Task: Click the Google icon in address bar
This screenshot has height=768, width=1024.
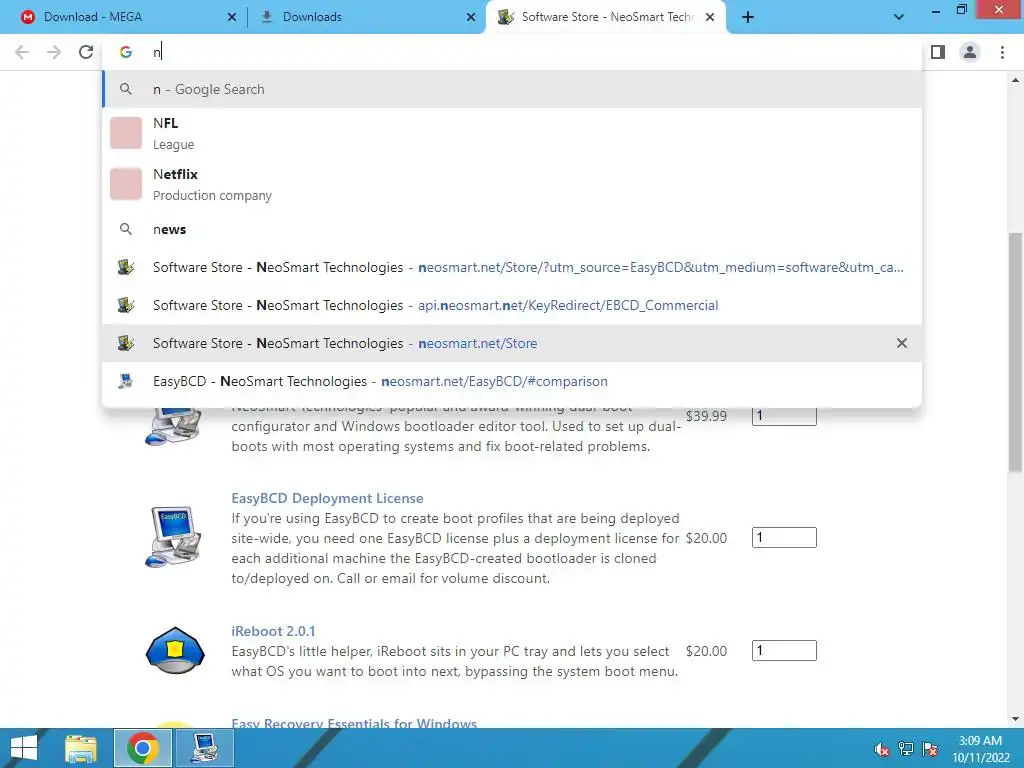Action: 126,52
